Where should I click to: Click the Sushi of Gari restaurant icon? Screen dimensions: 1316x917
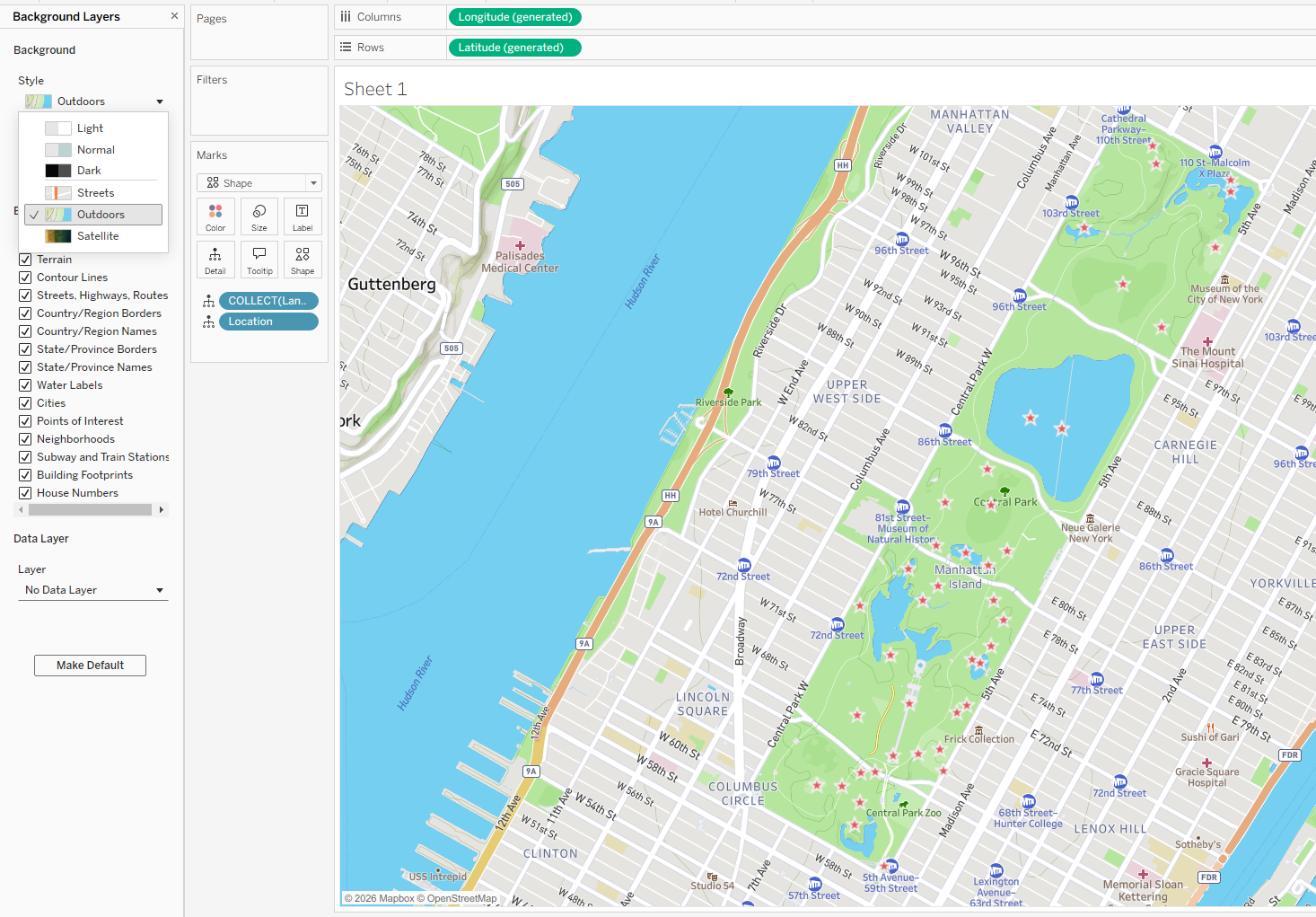1210,727
